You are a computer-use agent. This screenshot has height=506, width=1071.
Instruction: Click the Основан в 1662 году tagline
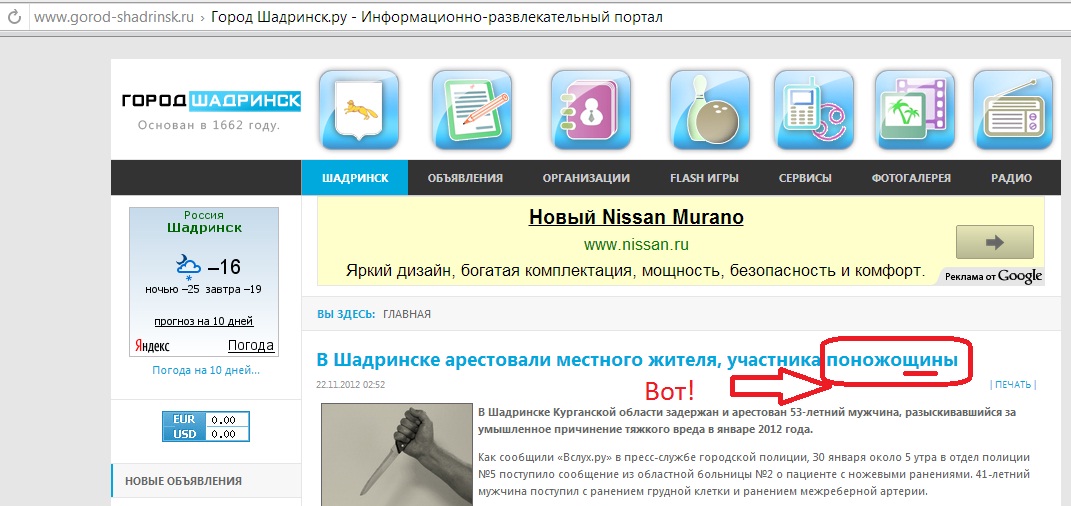209,126
